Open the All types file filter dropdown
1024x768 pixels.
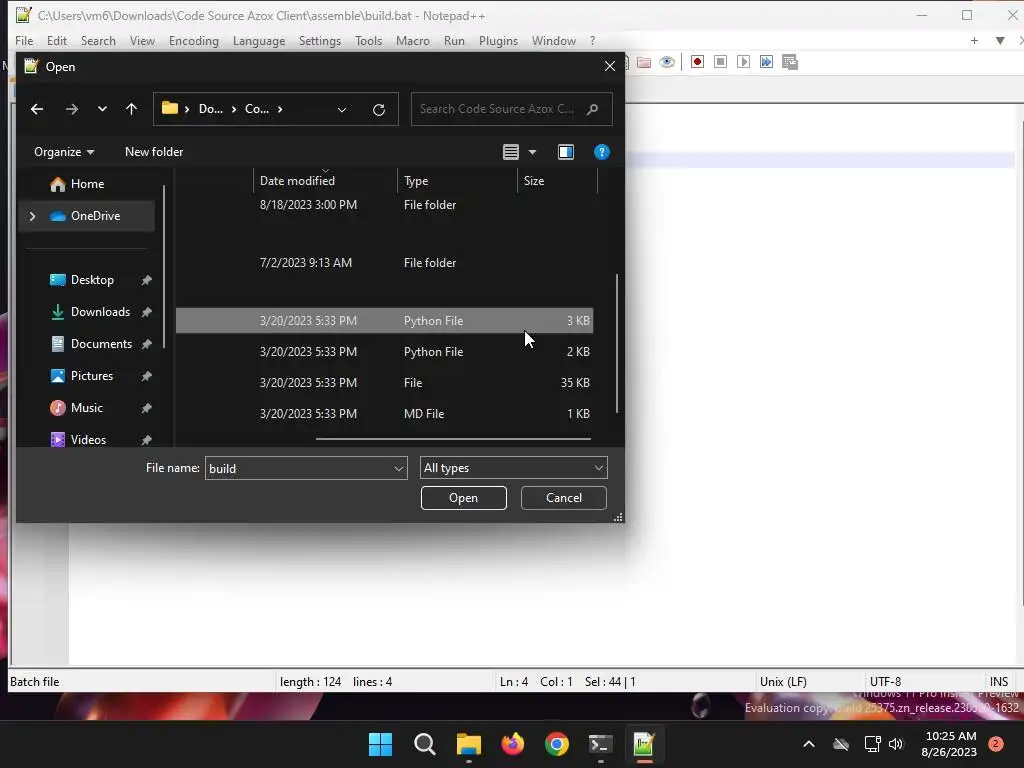pyautogui.click(x=513, y=468)
